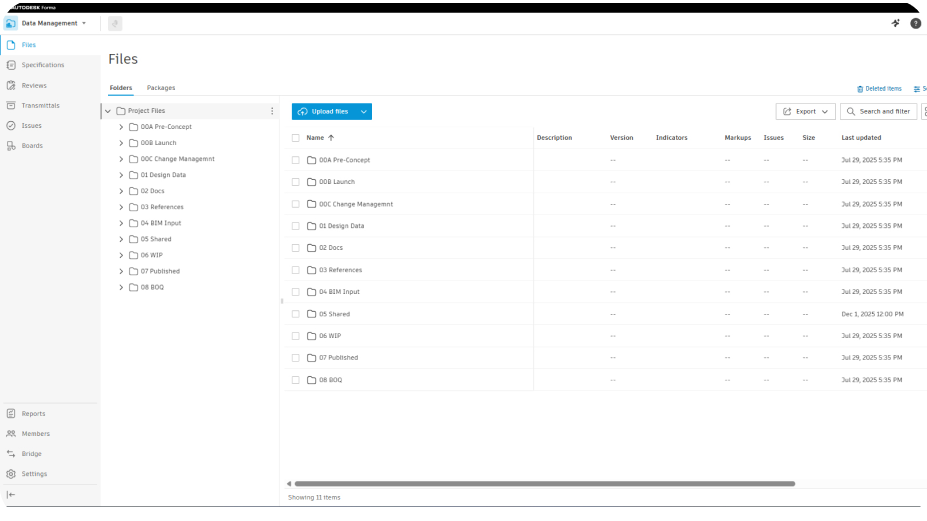
Task: Check the select-all checkbox in header
Action: [x=296, y=138]
